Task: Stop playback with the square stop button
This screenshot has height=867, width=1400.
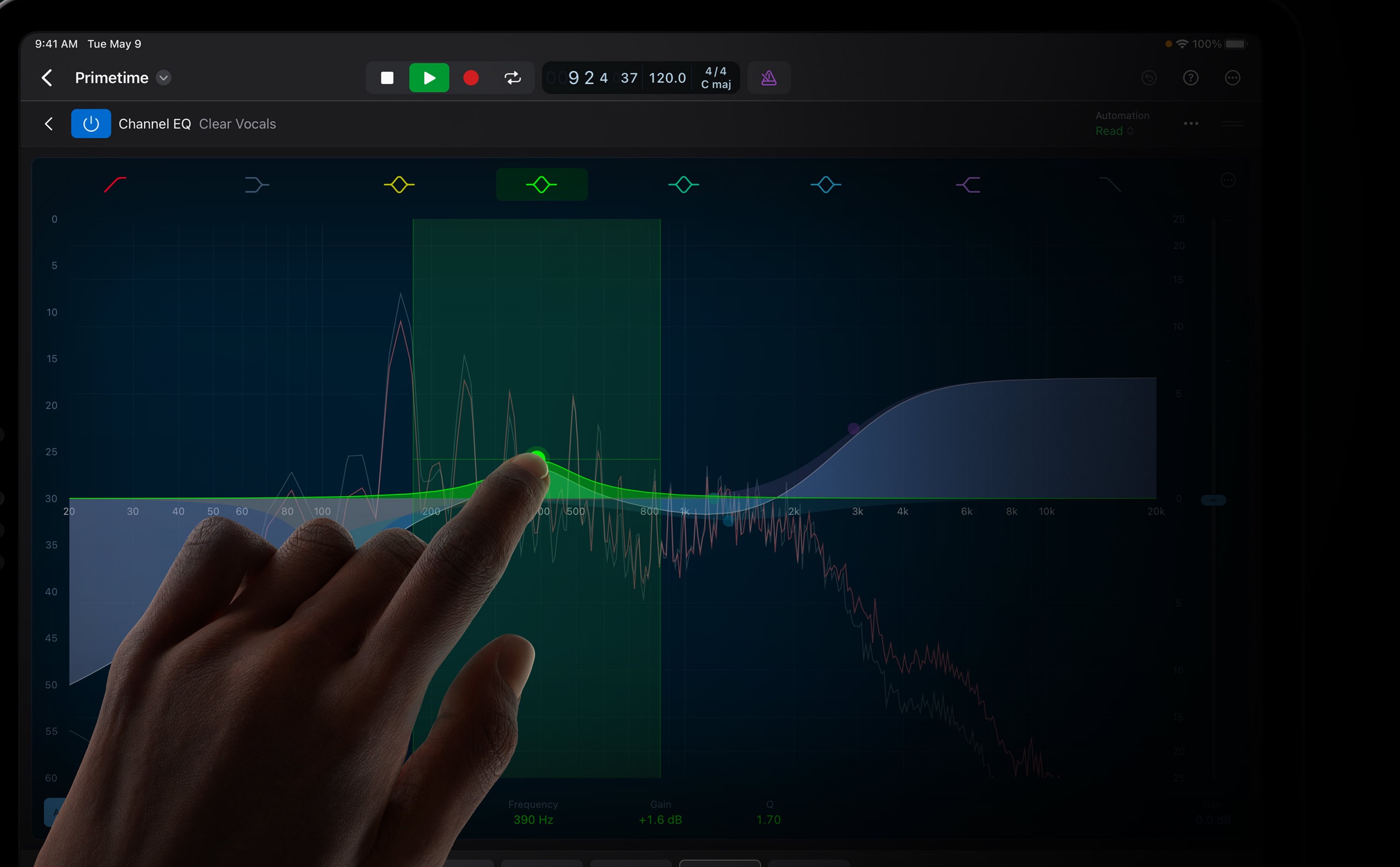Action: click(387, 78)
